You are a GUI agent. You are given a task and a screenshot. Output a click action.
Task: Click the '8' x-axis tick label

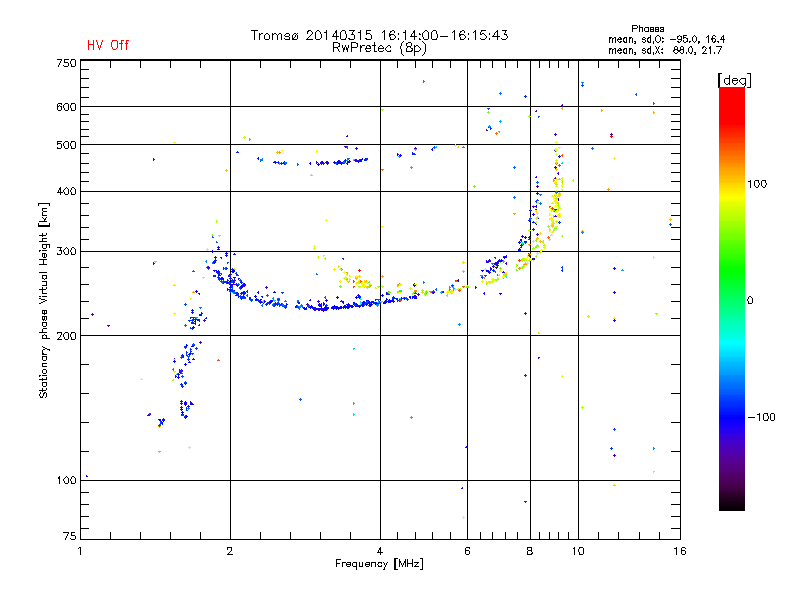click(x=530, y=551)
